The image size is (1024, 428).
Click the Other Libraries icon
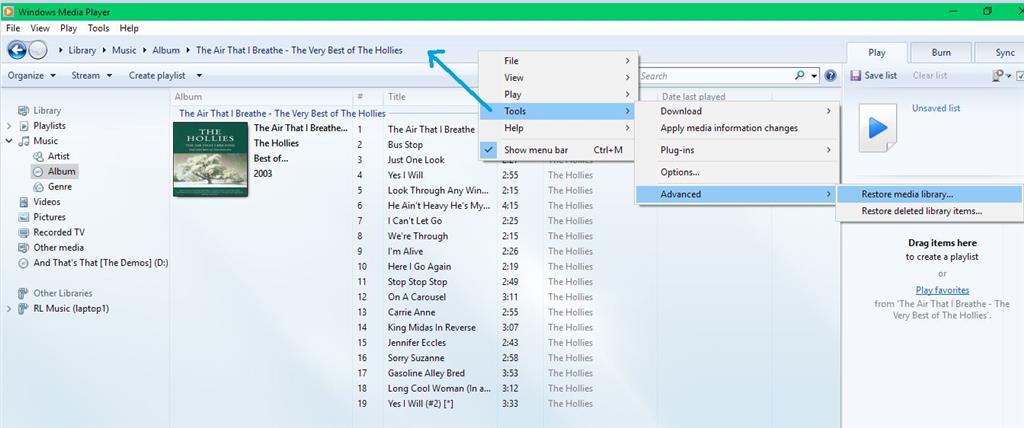point(24,293)
